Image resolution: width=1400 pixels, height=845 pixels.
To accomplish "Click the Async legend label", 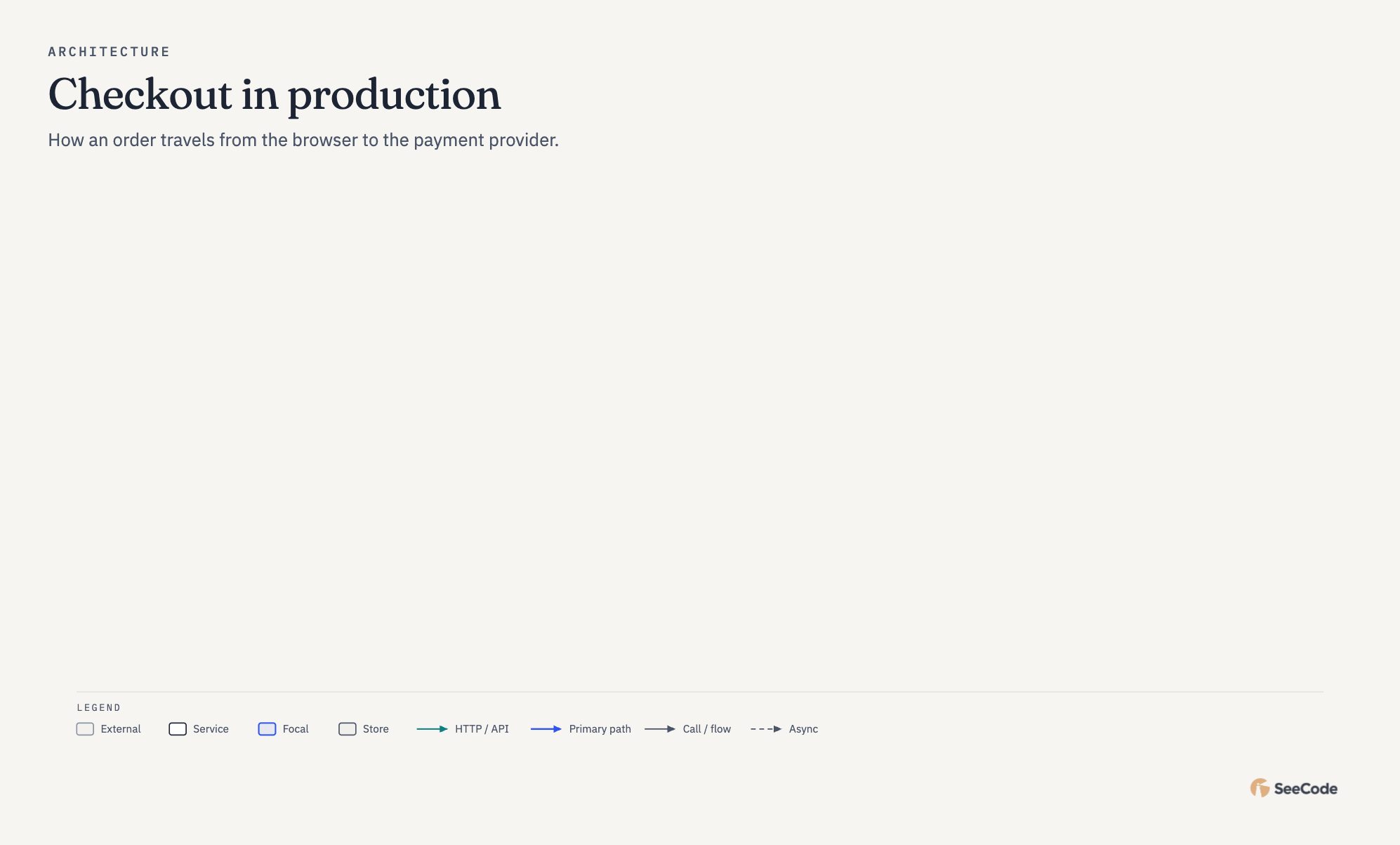I will (x=803, y=729).
